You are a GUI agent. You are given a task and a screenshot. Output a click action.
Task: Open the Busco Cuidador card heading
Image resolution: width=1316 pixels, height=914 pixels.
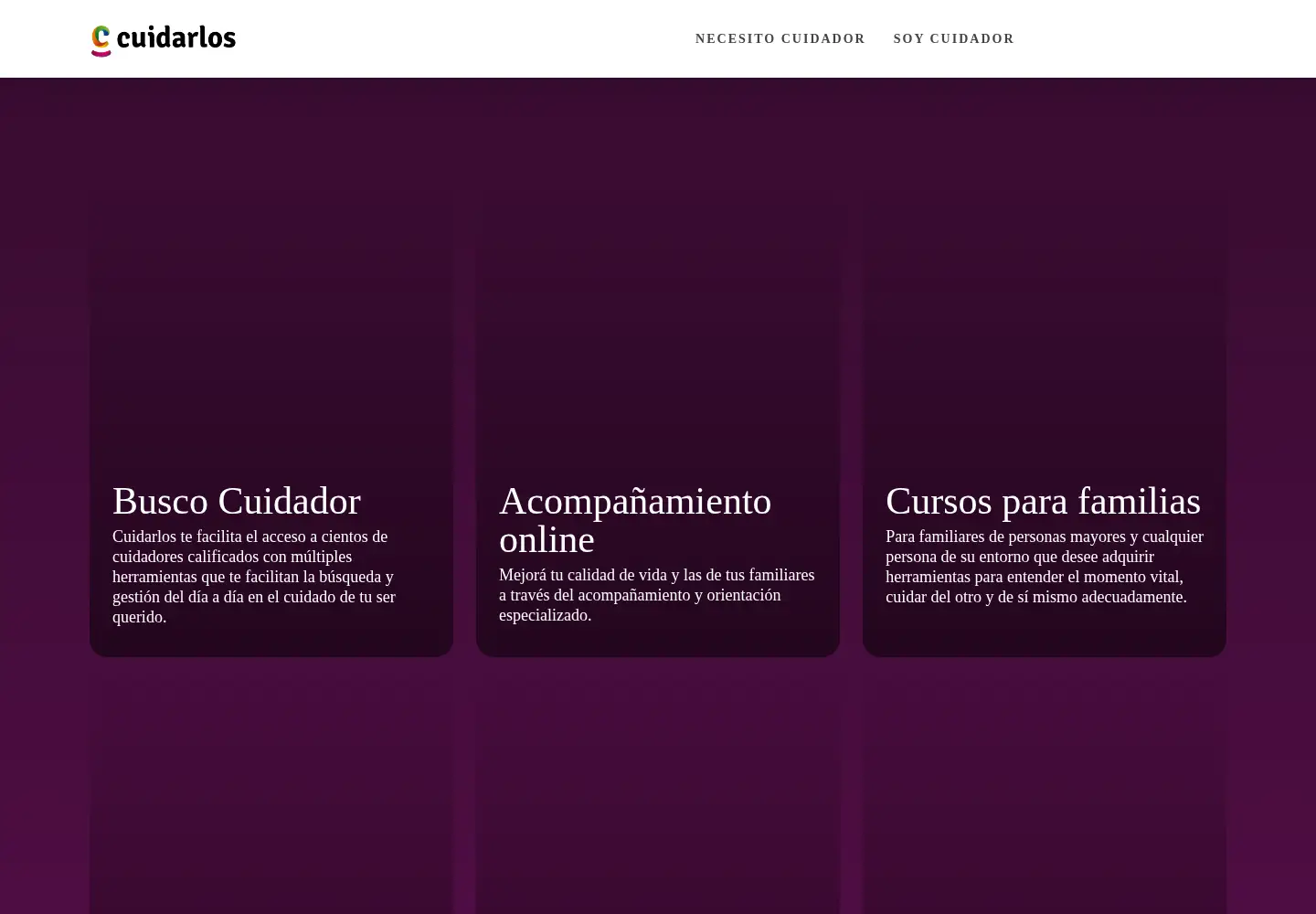pyautogui.click(x=237, y=501)
